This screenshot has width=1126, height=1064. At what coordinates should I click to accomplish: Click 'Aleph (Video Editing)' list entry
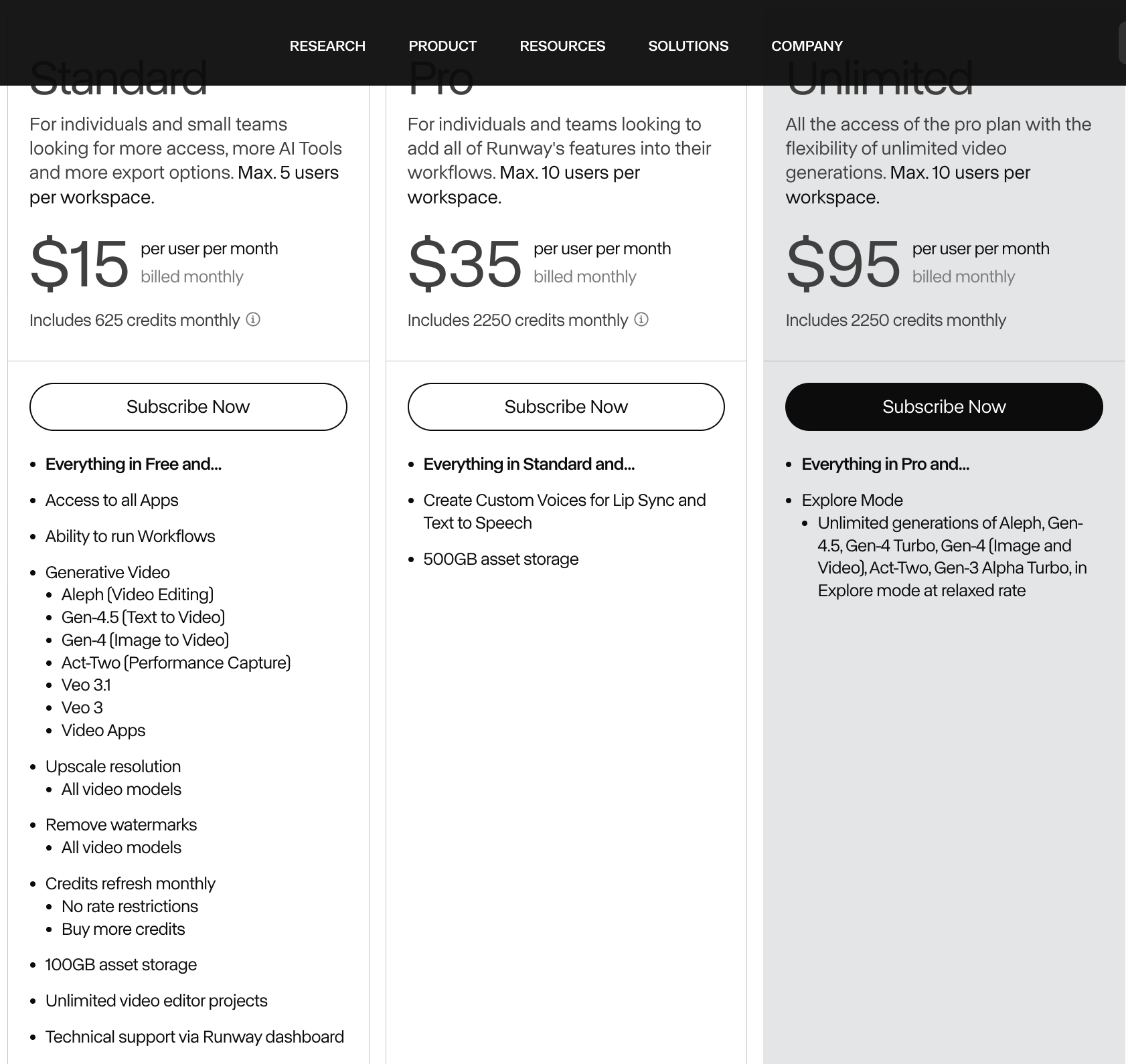137,595
